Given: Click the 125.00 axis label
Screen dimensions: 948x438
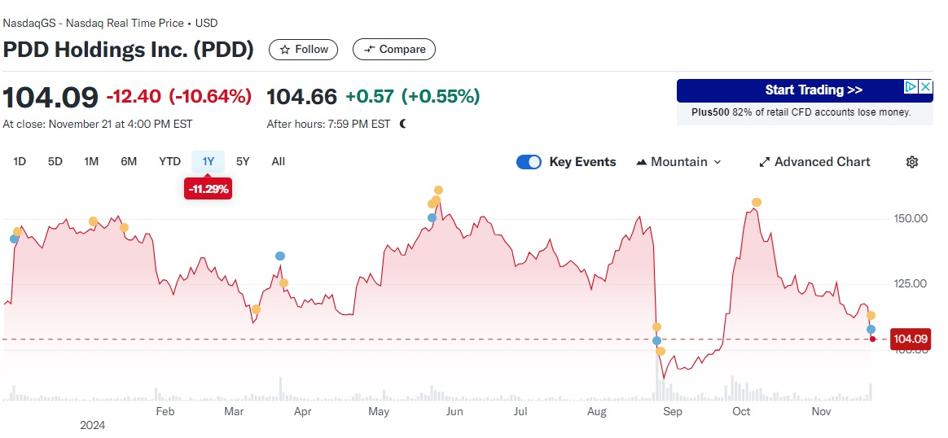Looking at the screenshot, I should (x=910, y=284).
